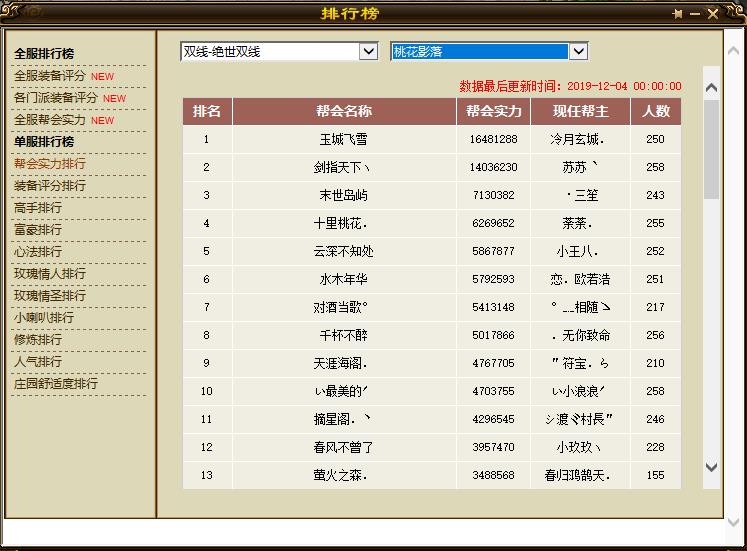This screenshot has height=551, width=747.
Task: Select guild 摘星阁. row
Action: [432, 419]
